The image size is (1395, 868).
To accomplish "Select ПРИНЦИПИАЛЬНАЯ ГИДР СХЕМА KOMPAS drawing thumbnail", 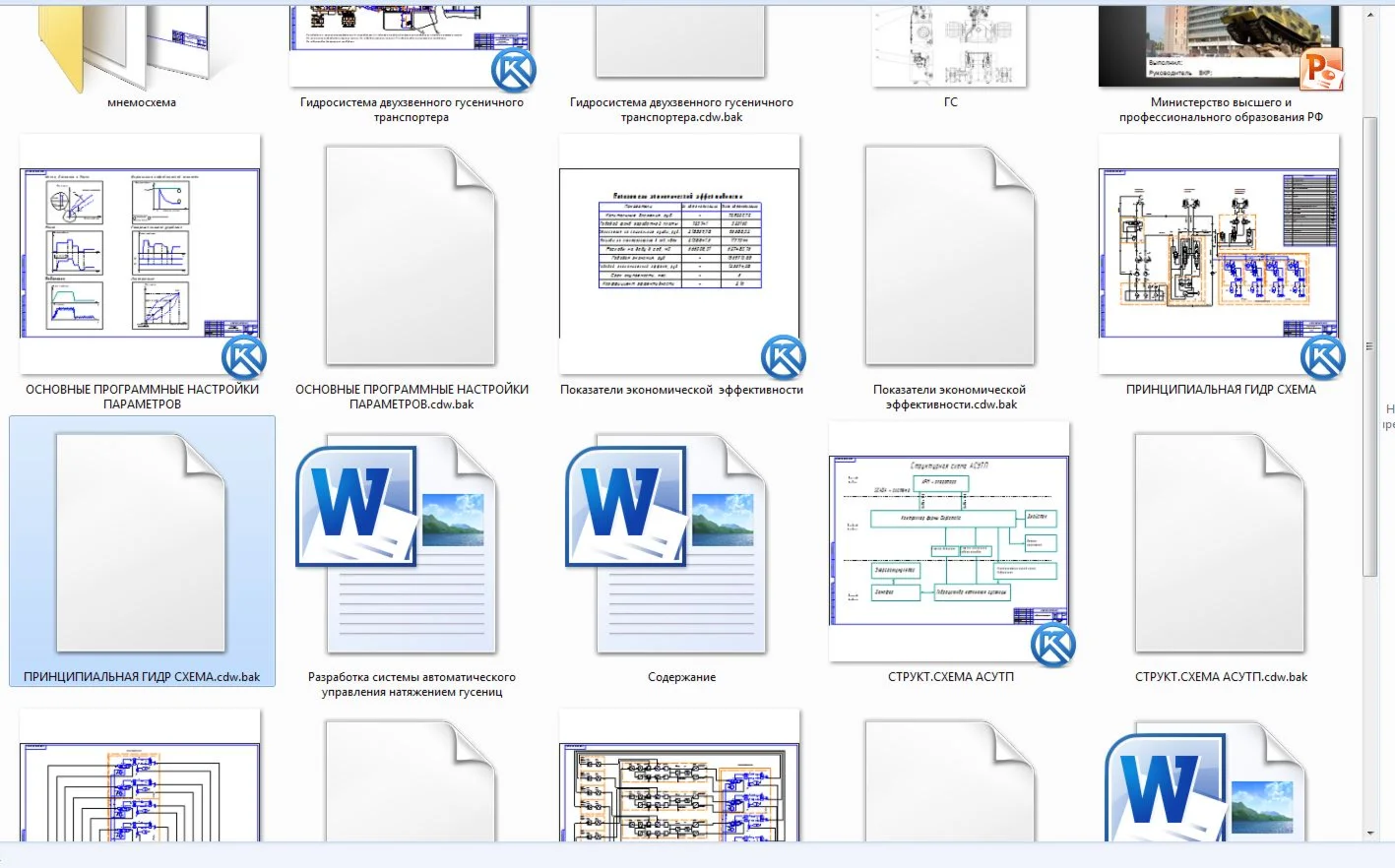I will 1221,254.
